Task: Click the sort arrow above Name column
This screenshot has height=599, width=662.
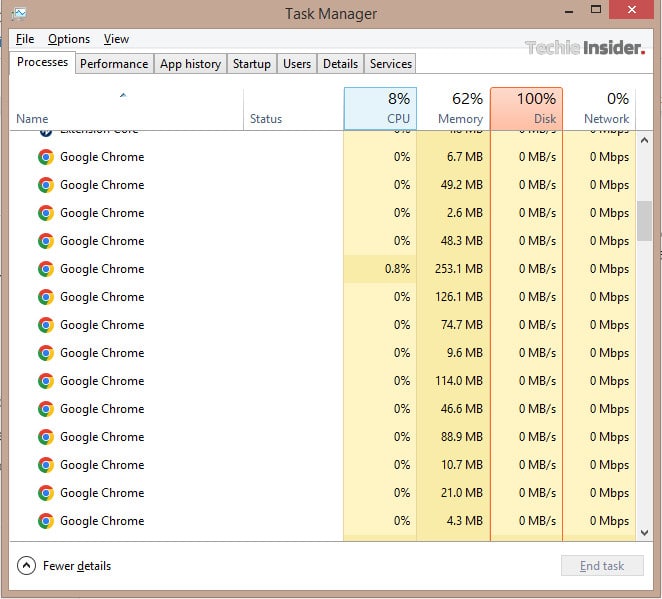Action: (123, 96)
